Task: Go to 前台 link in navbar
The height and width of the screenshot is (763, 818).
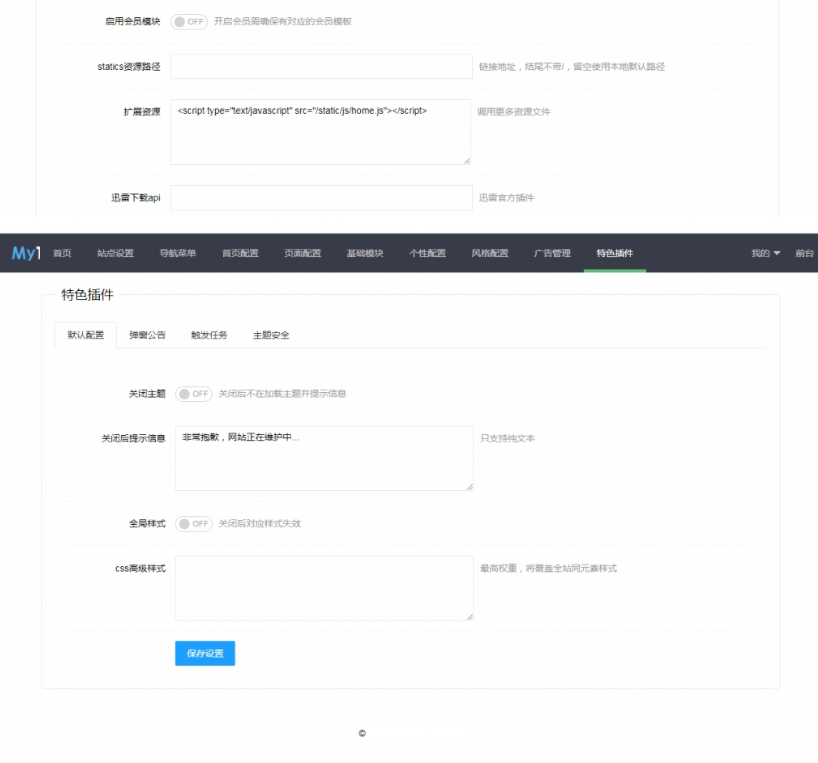Action: click(x=804, y=253)
